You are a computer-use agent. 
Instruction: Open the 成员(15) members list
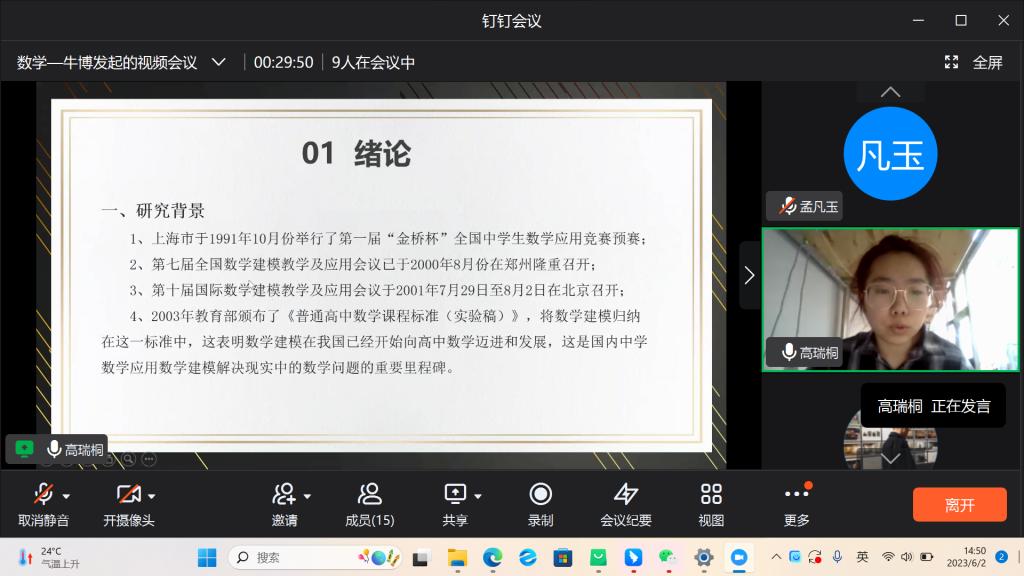click(370, 504)
